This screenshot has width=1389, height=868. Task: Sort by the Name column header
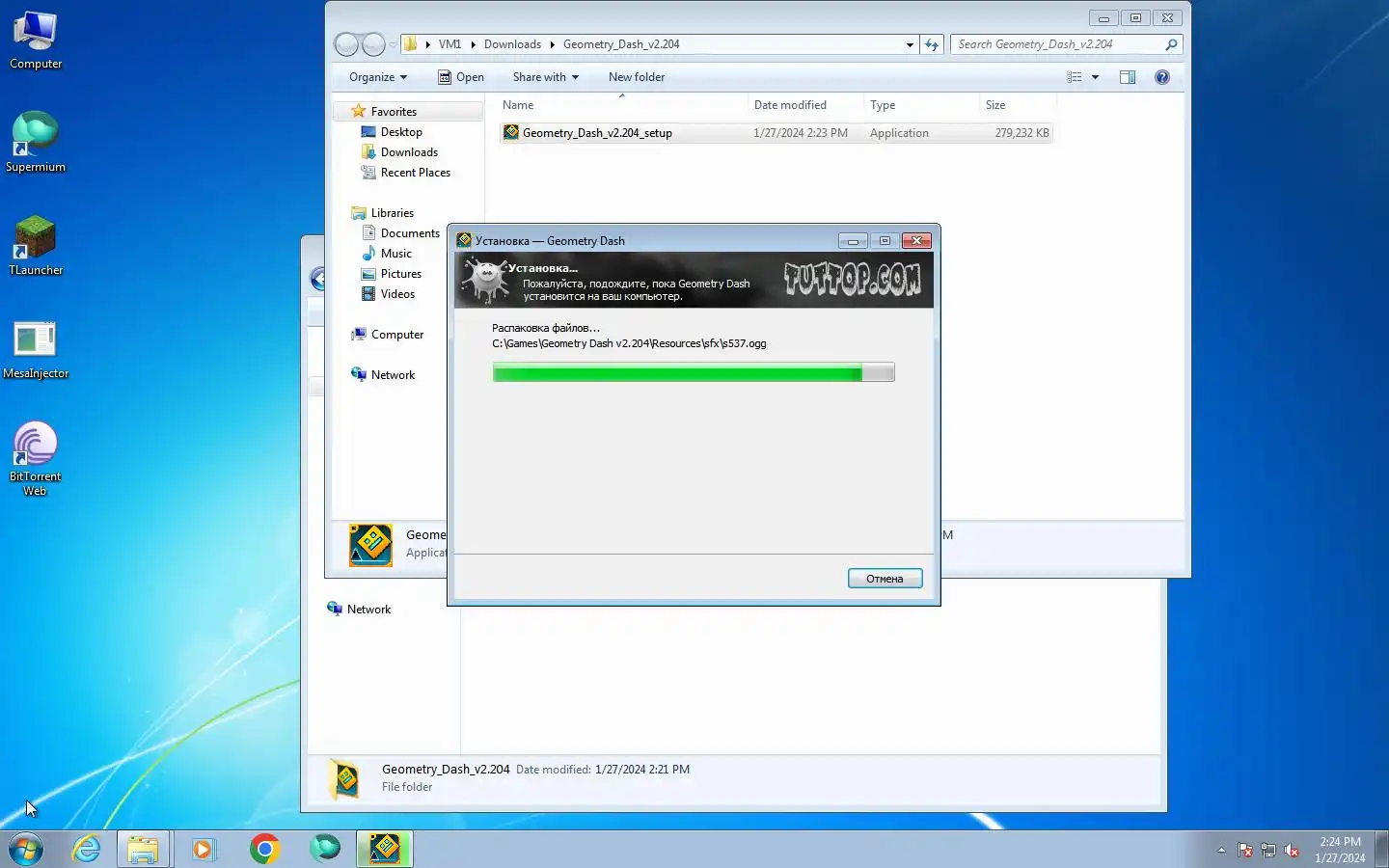pyautogui.click(x=623, y=105)
